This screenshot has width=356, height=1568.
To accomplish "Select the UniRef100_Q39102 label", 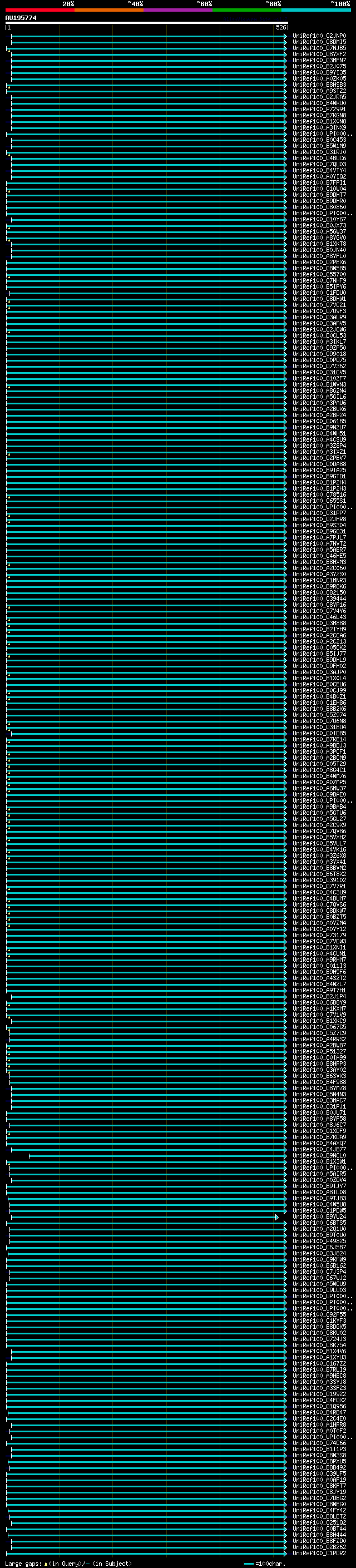I will coord(319,879).
